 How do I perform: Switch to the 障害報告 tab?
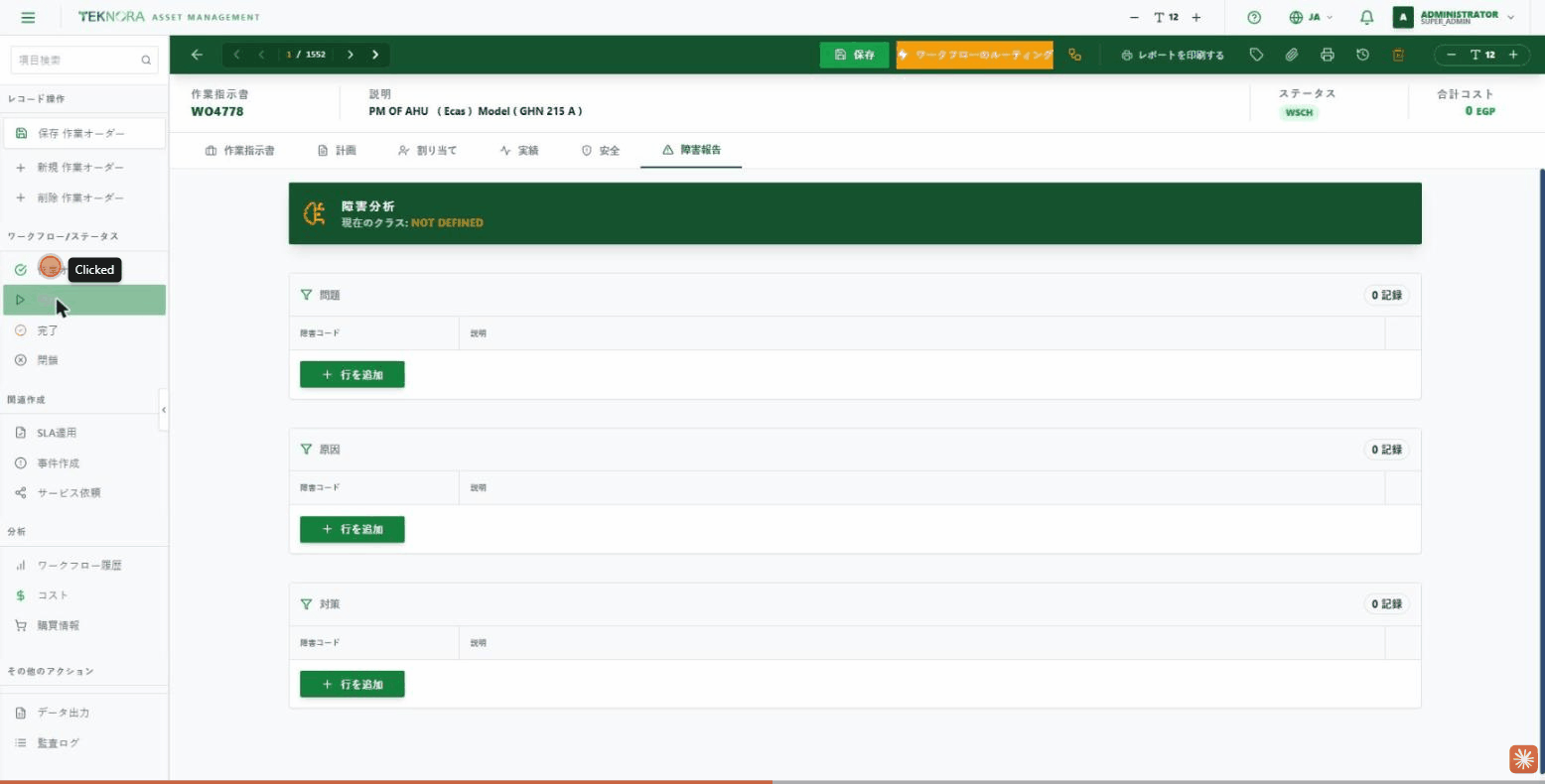691,150
